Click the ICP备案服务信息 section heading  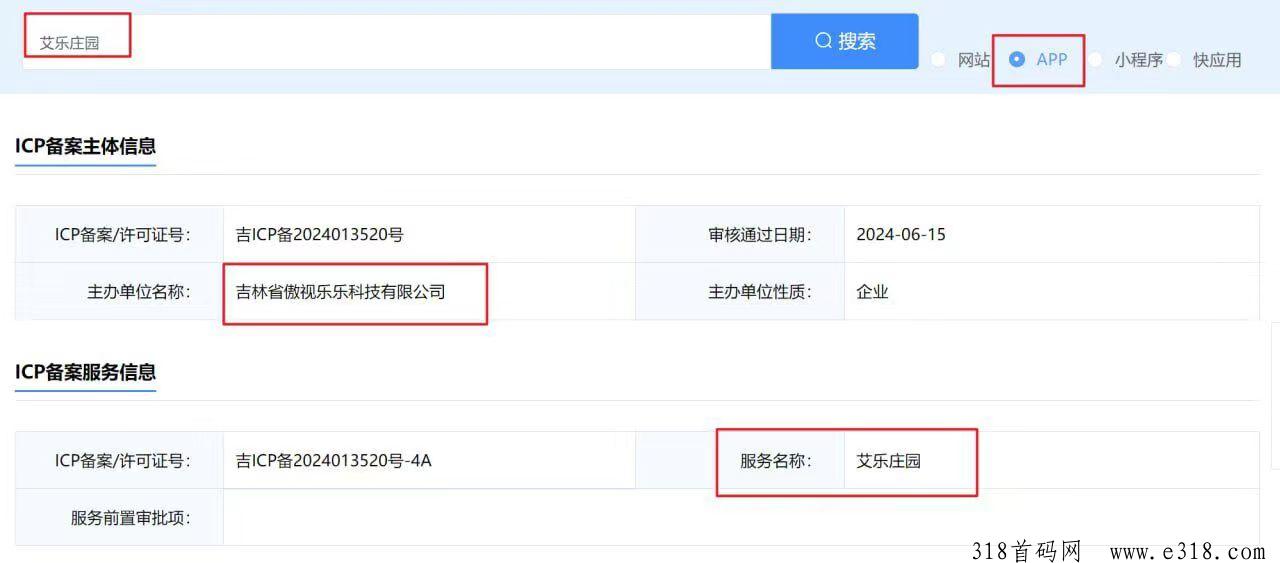click(x=86, y=372)
